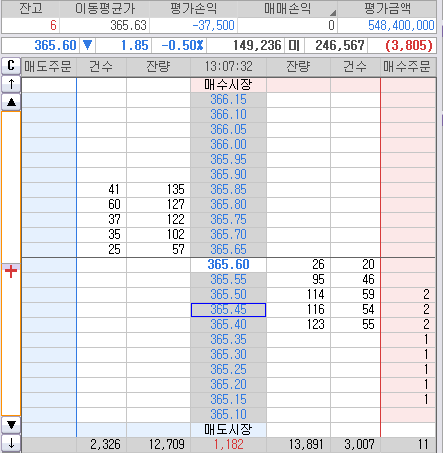443x453 pixels.
Task: Jump to bottom with the thin down arrow
Action: (11, 443)
